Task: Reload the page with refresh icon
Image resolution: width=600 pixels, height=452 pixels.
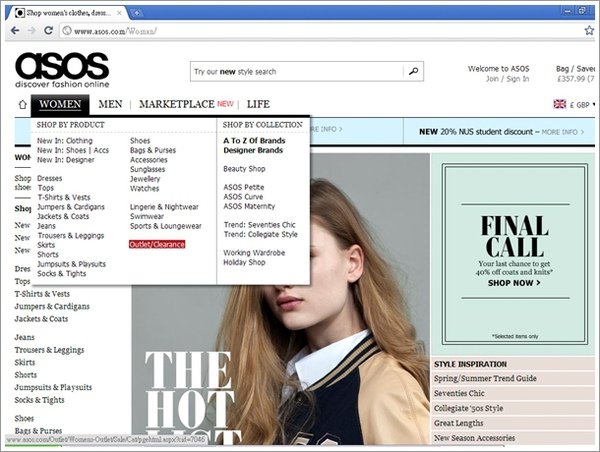Action: (x=48, y=30)
